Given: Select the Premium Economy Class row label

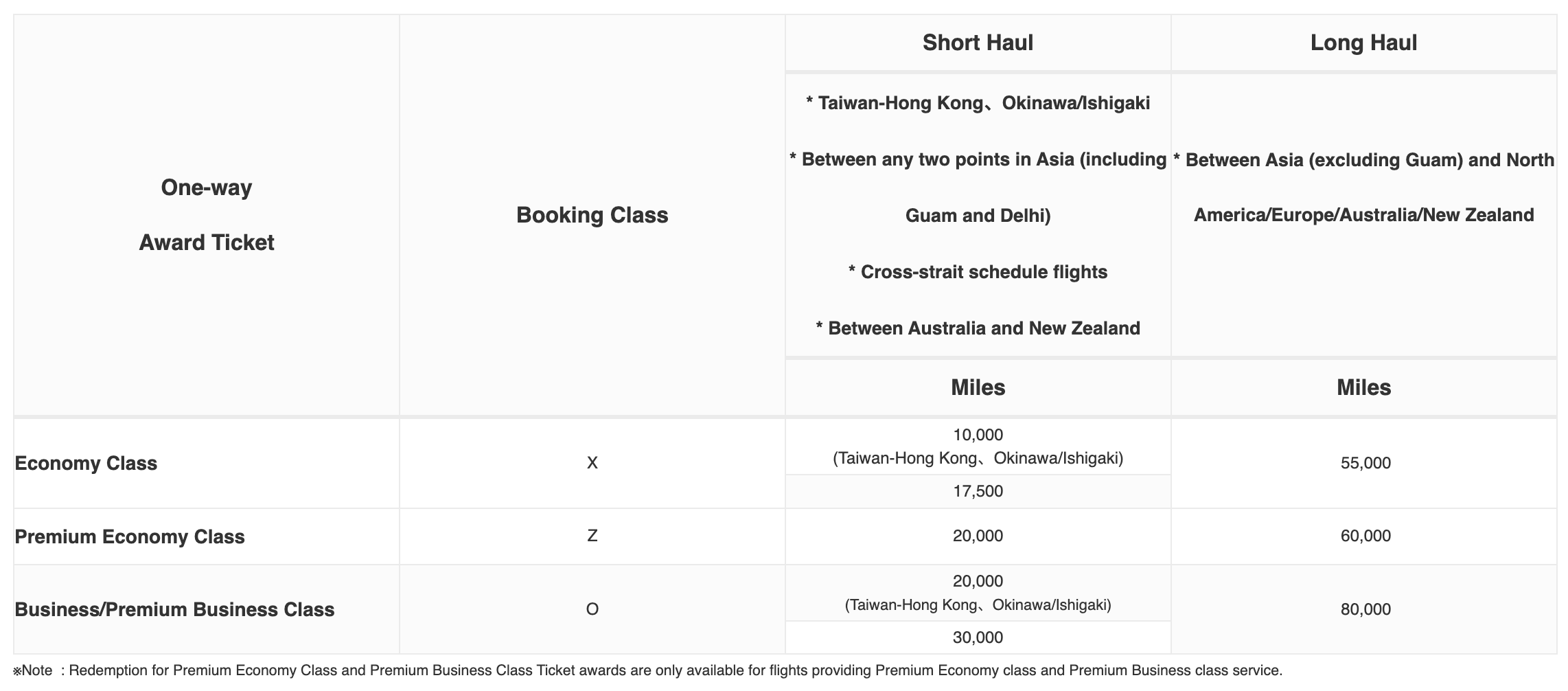Looking at the screenshot, I should click(x=130, y=536).
